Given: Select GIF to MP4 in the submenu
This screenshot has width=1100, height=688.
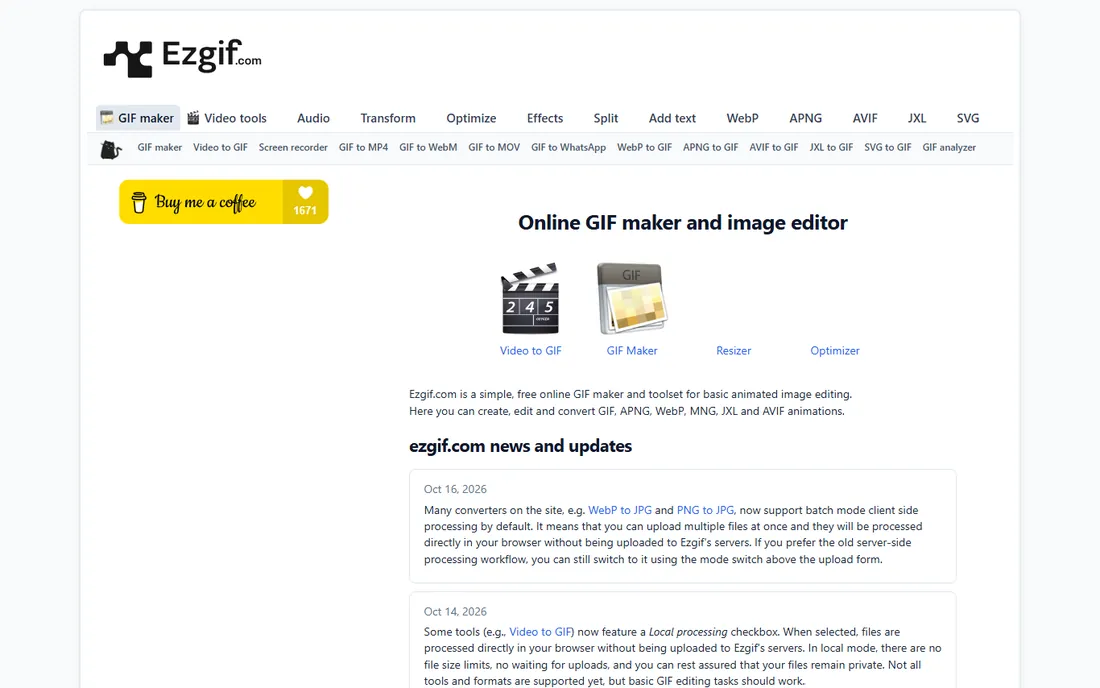Looking at the screenshot, I should pos(363,147).
